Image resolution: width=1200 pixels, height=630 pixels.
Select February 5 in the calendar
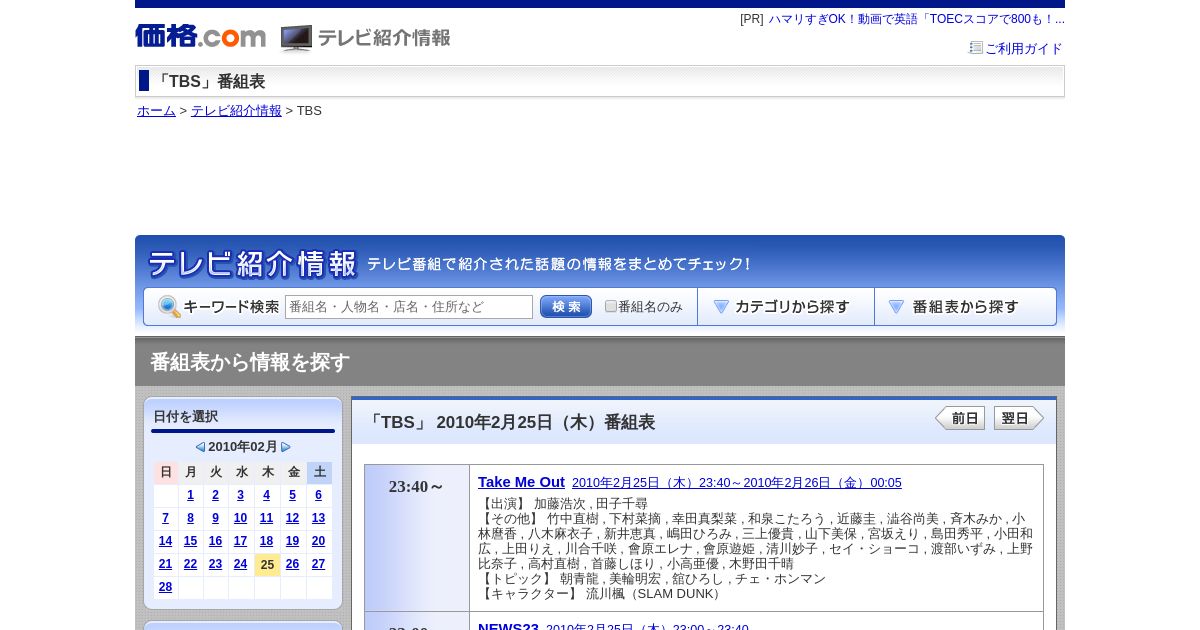point(292,495)
